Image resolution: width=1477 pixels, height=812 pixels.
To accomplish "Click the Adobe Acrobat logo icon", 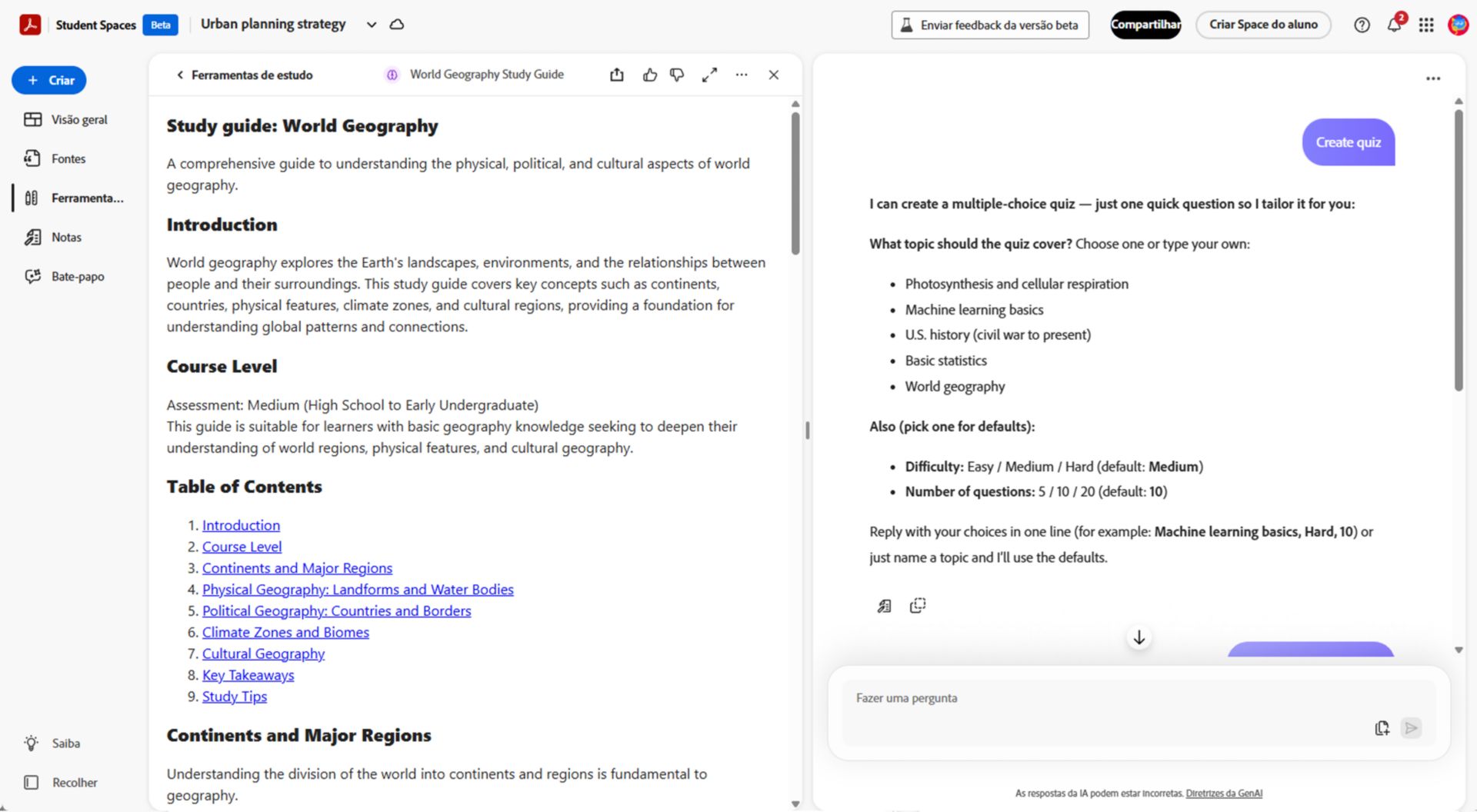I will click(x=30, y=25).
